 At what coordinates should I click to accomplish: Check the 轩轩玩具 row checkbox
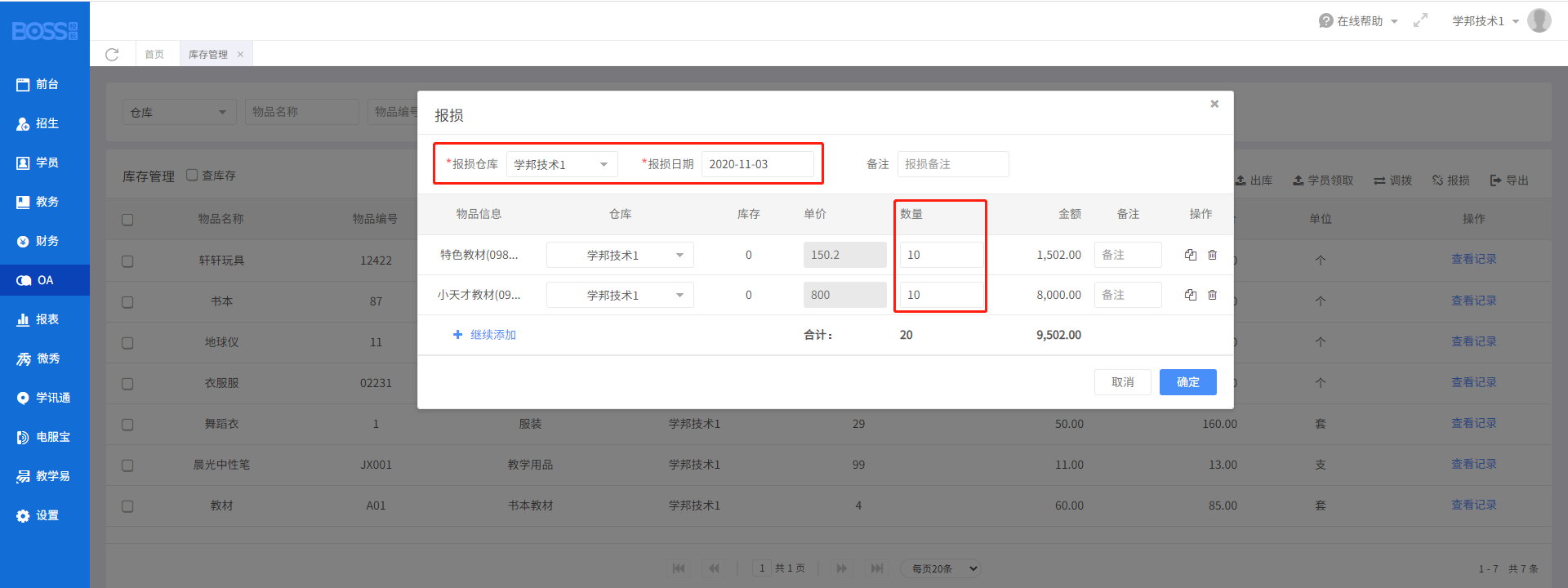coord(127,261)
